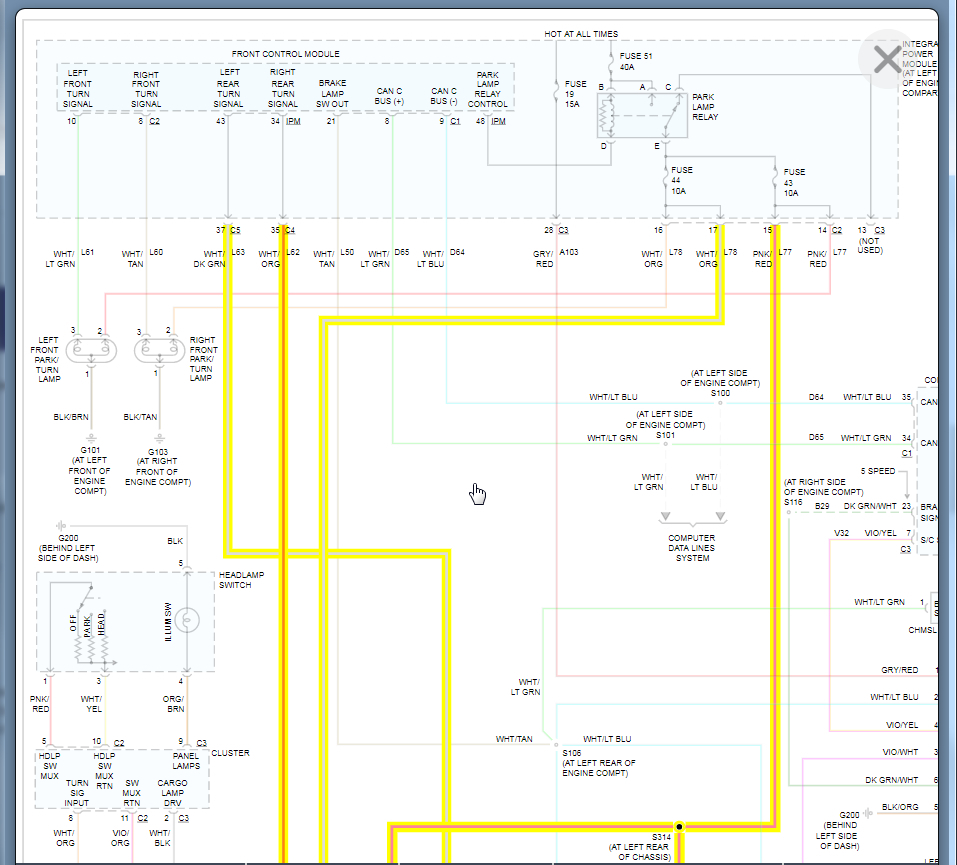This screenshot has width=957, height=865.
Task: Select the CAN C BUS (-) label
Action: coord(444,96)
